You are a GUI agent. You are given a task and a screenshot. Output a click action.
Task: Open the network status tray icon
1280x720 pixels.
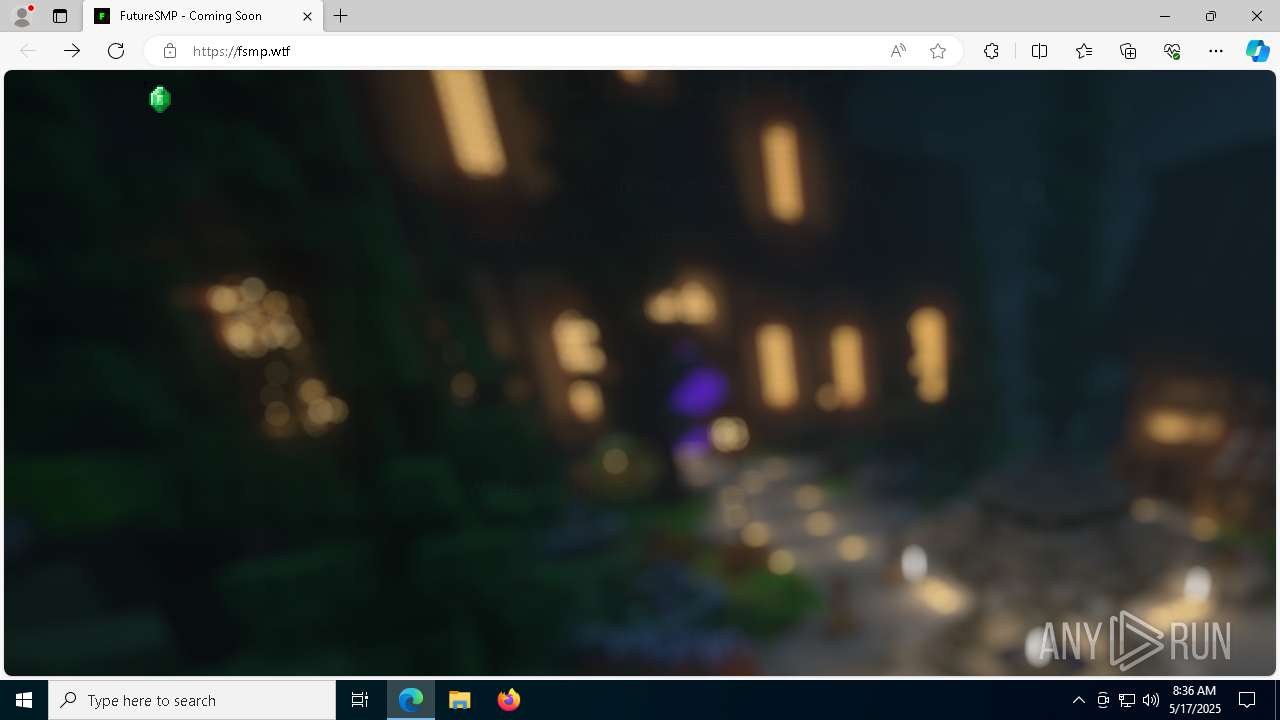(1127, 700)
